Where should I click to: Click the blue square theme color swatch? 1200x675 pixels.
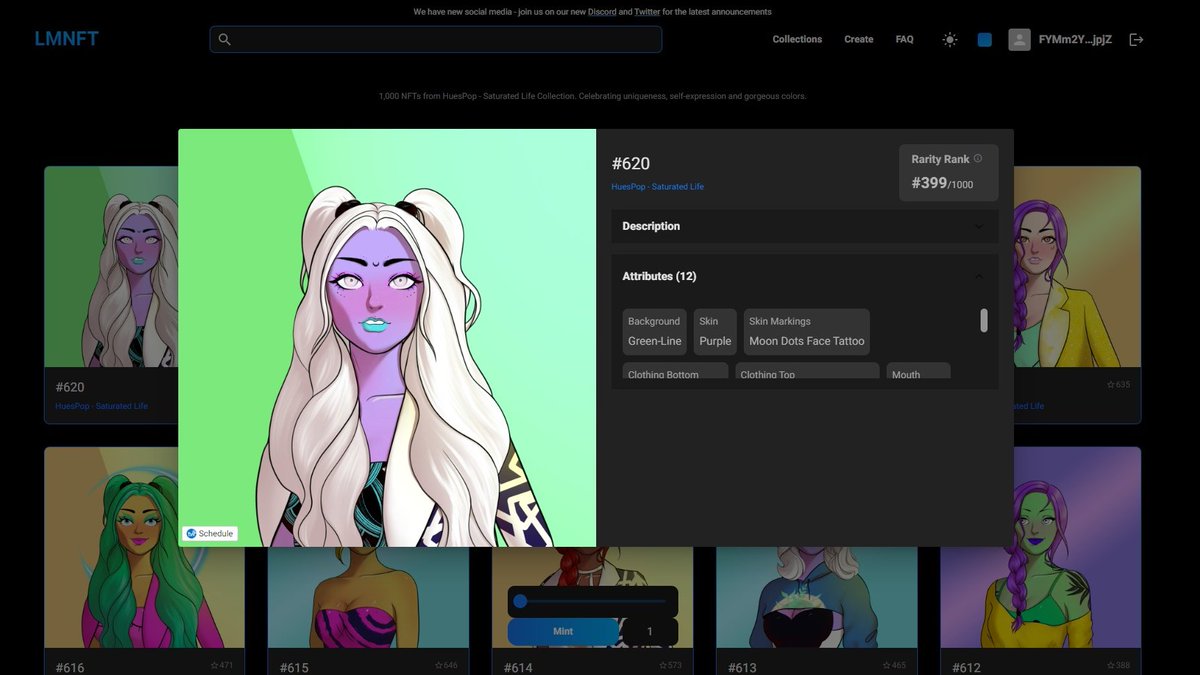click(x=985, y=39)
